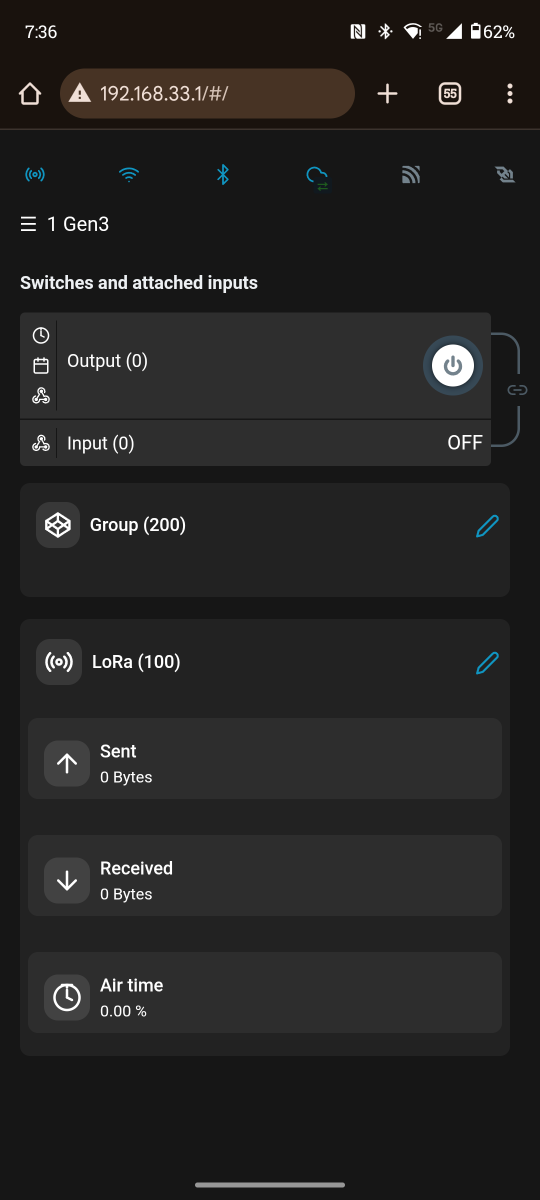This screenshot has height=1200, width=540.
Task: Edit the Group (200) component
Action: tap(487, 525)
